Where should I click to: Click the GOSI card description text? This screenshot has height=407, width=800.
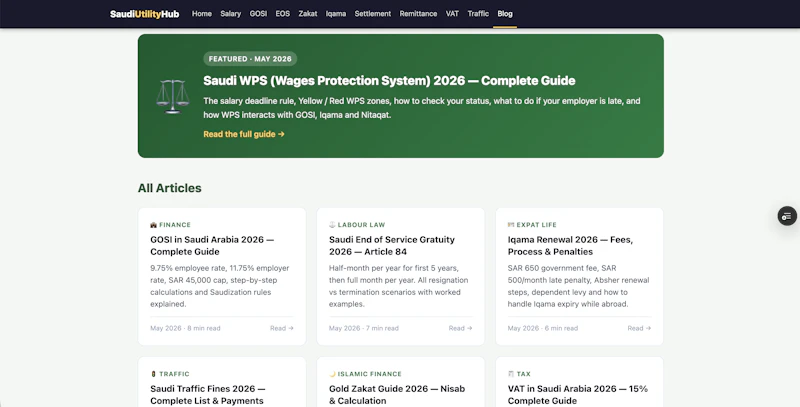tap(220, 286)
